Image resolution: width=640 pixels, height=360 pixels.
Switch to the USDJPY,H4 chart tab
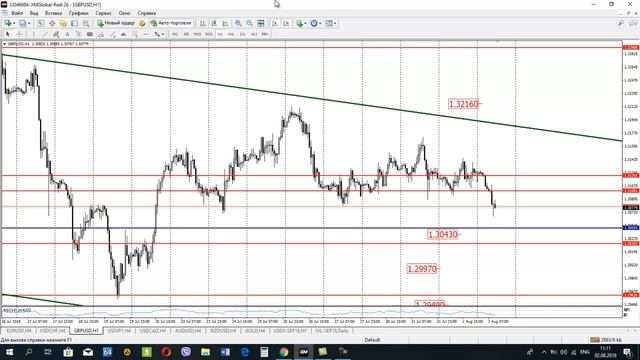click(120, 331)
